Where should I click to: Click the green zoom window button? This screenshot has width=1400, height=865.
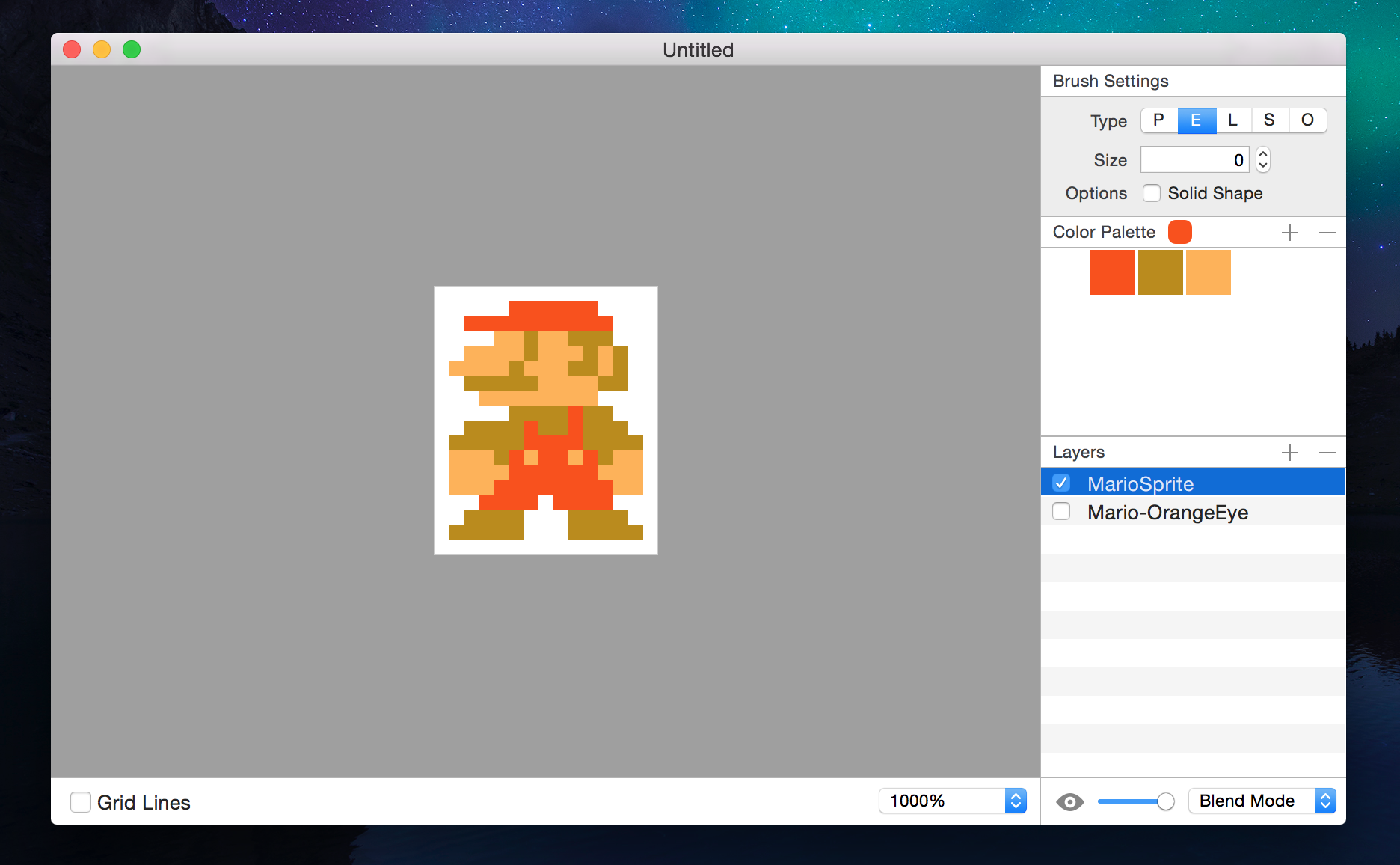[132, 49]
